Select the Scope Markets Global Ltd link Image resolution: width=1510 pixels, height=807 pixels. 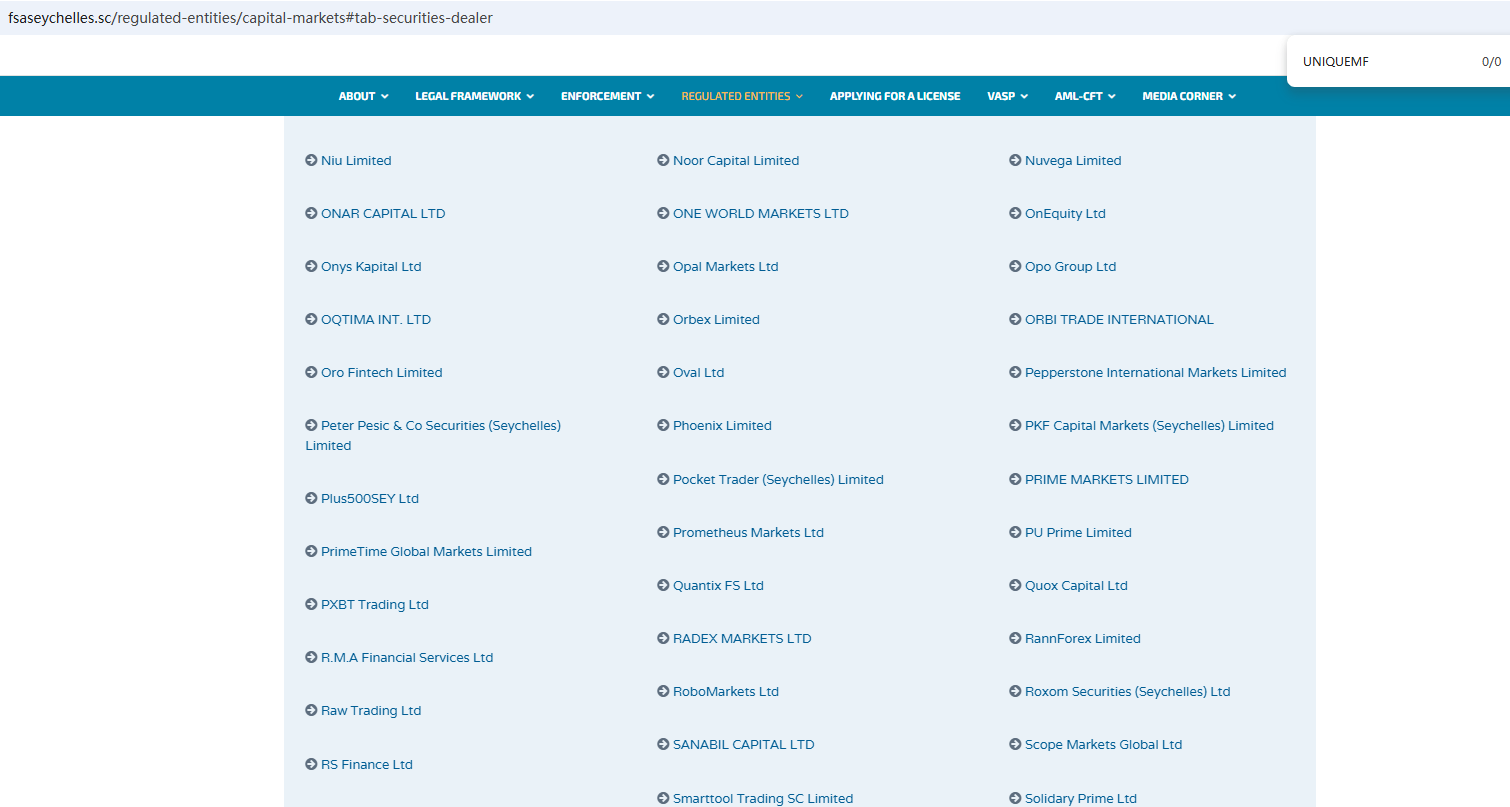point(1103,744)
